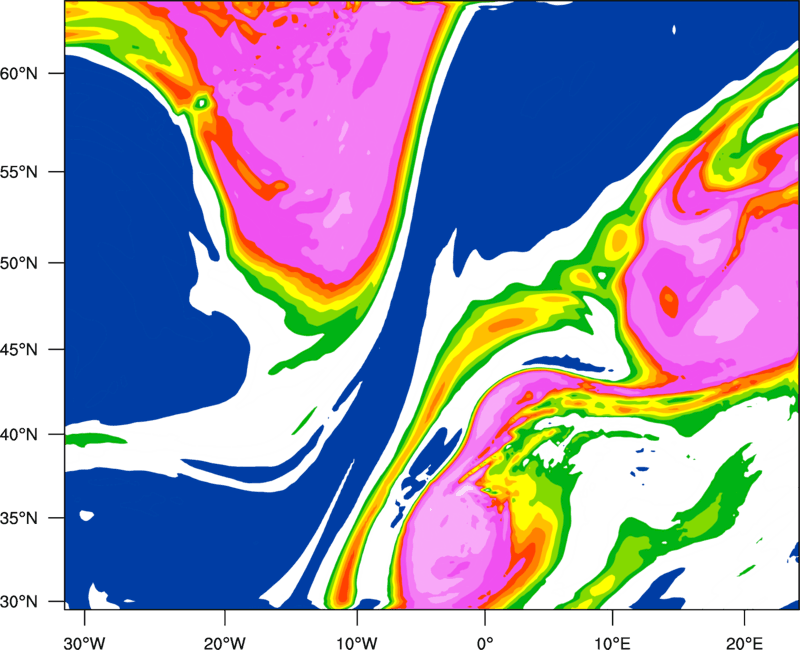Click the 55°N latitude label
The width and height of the screenshot is (800, 650).
tap(19, 172)
